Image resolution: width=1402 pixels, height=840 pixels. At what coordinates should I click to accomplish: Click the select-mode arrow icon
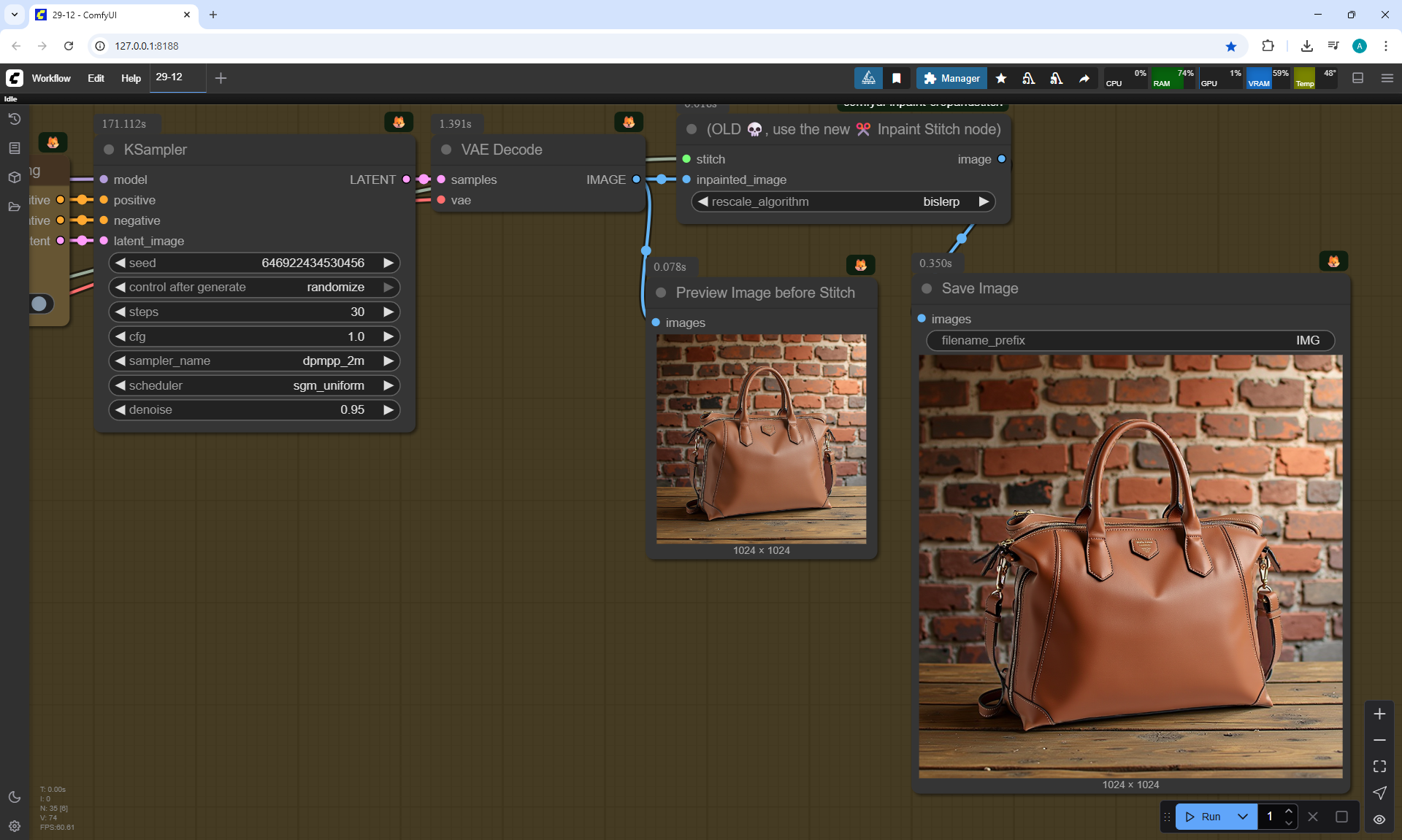tap(1379, 793)
